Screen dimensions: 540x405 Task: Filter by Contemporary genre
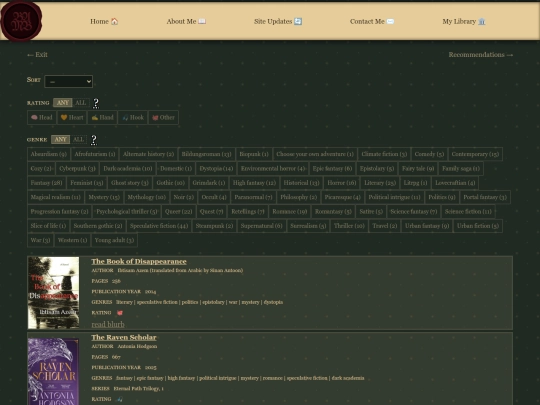tap(475, 154)
